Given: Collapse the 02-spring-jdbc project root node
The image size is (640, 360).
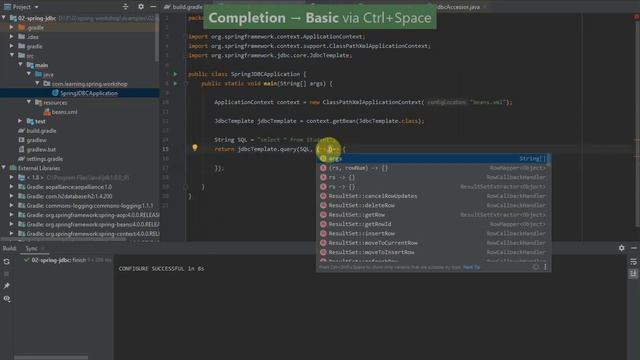Looking at the screenshot, I should click(x=4, y=18).
